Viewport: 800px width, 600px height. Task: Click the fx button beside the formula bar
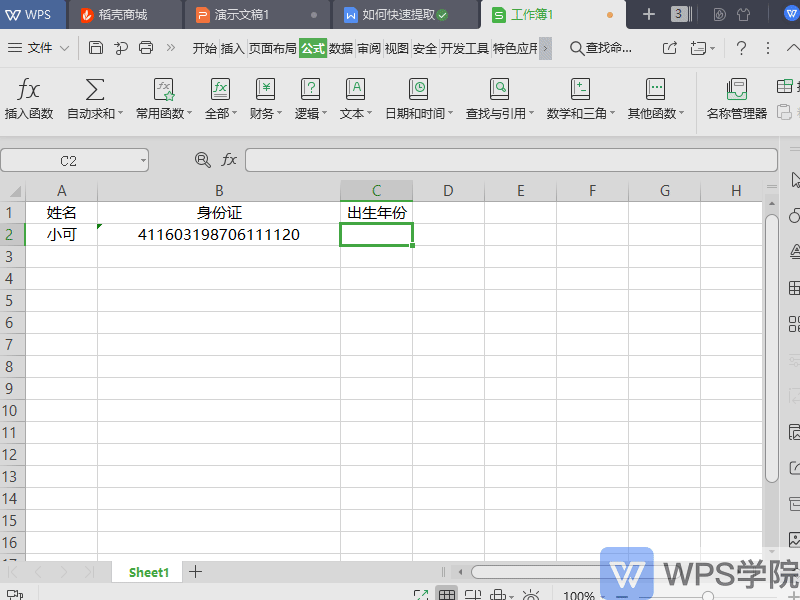[229, 160]
